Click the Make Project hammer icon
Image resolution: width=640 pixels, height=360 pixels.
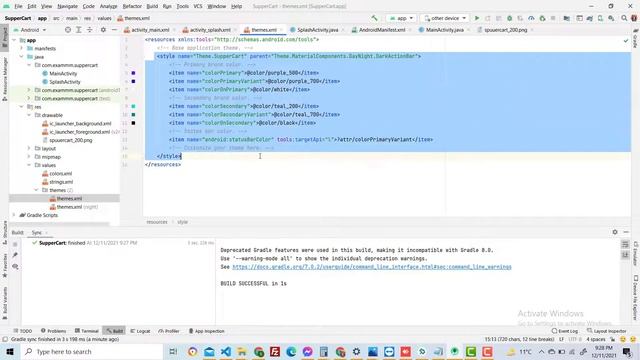tap(374, 18)
